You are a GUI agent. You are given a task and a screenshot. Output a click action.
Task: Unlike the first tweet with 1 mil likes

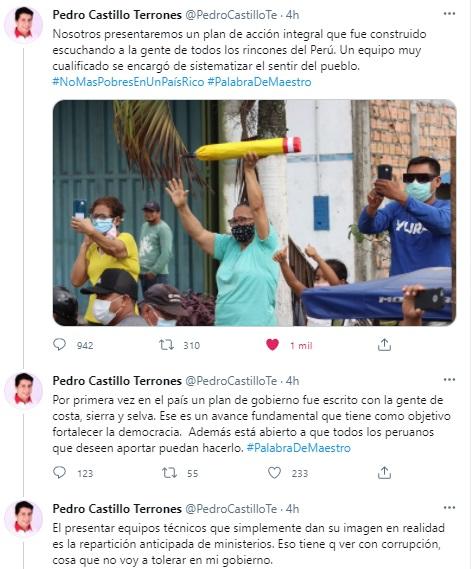pos(272,344)
